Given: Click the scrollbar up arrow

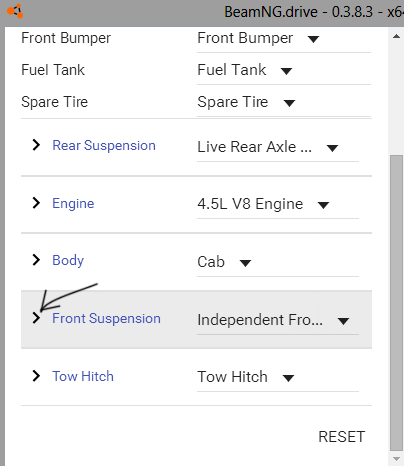Looking at the screenshot, I should click(396, 36).
